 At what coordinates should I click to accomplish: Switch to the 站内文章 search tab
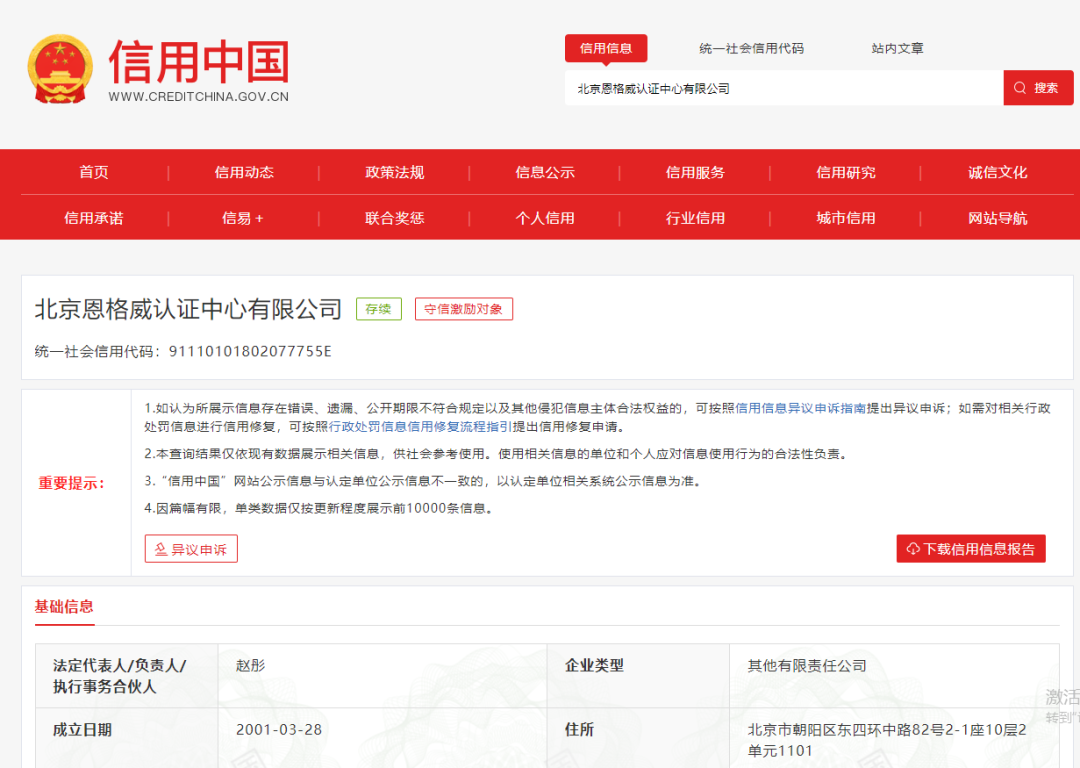pyautogui.click(x=897, y=47)
